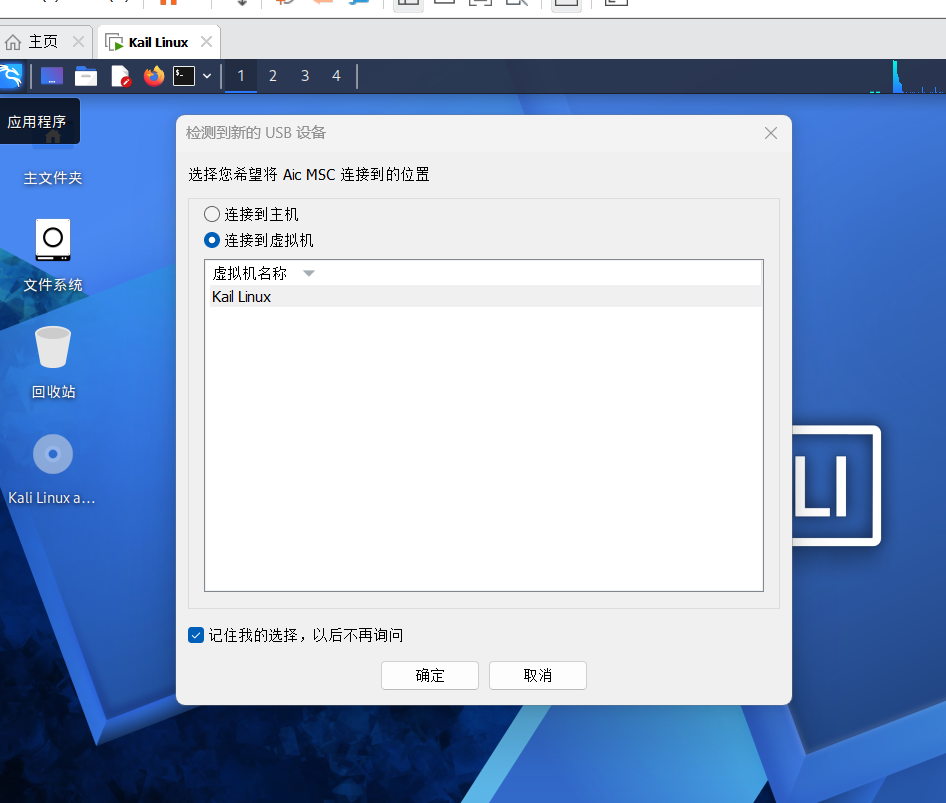Open the file manager in Kali panel
Viewport: 946px width, 803px height.
(x=86, y=76)
